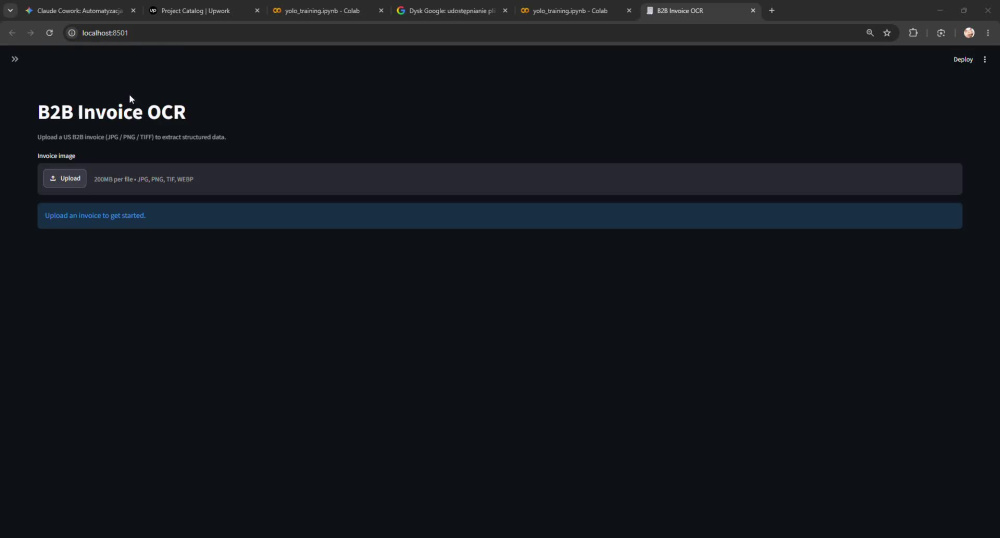Switch to the second yolo_training.ipynb Colab tab
The height and width of the screenshot is (538, 1000).
pos(570,11)
